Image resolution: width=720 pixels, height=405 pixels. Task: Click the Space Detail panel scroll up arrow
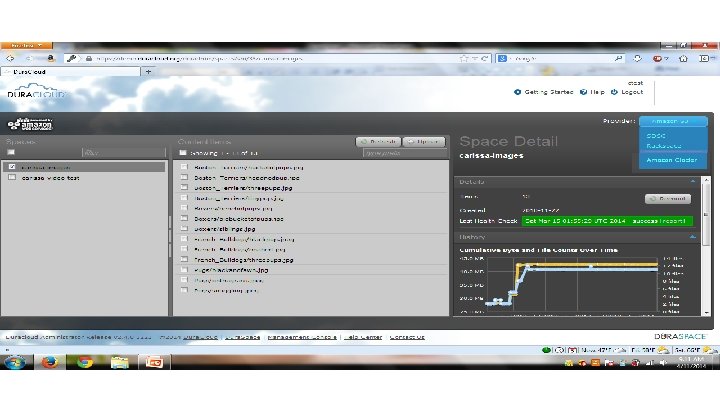706,180
